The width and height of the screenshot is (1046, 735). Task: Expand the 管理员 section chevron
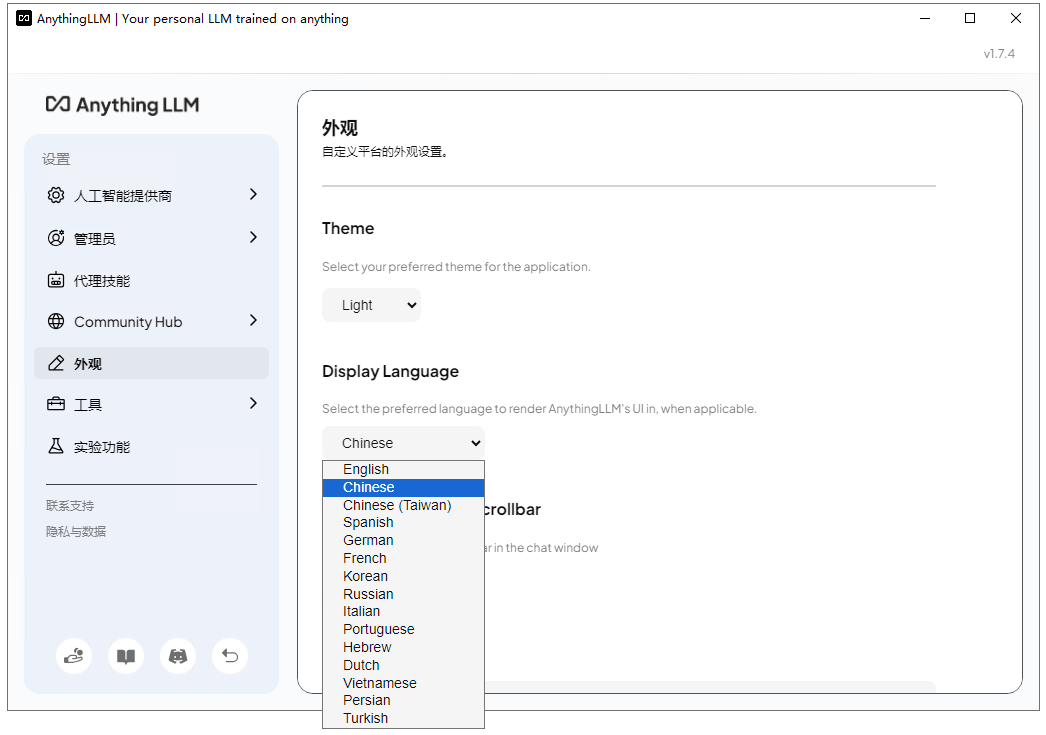point(253,237)
